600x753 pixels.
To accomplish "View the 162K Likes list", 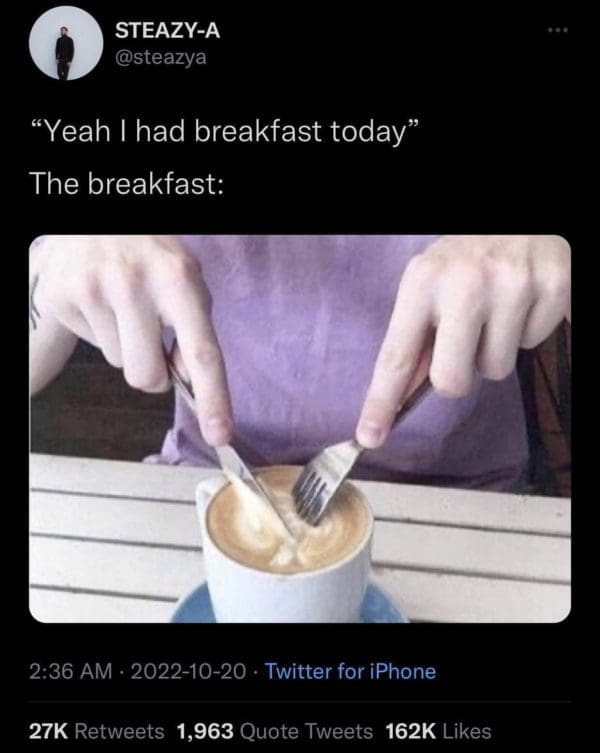I will click(438, 731).
